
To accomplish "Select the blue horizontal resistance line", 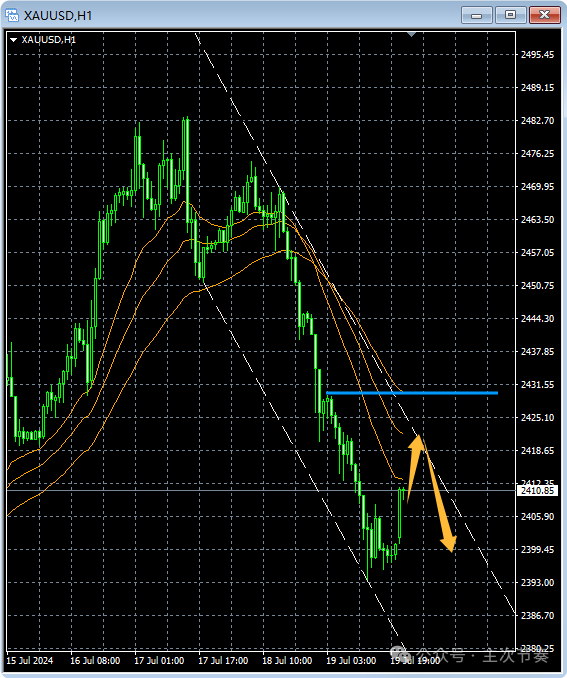I will [412, 393].
